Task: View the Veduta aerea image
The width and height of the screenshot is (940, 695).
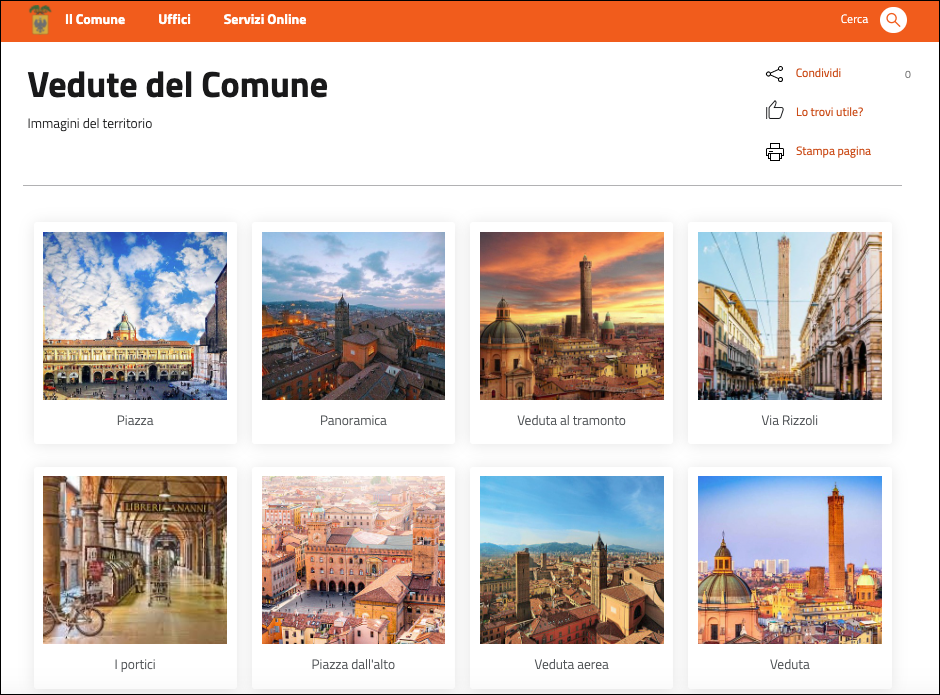Action: tap(571, 560)
